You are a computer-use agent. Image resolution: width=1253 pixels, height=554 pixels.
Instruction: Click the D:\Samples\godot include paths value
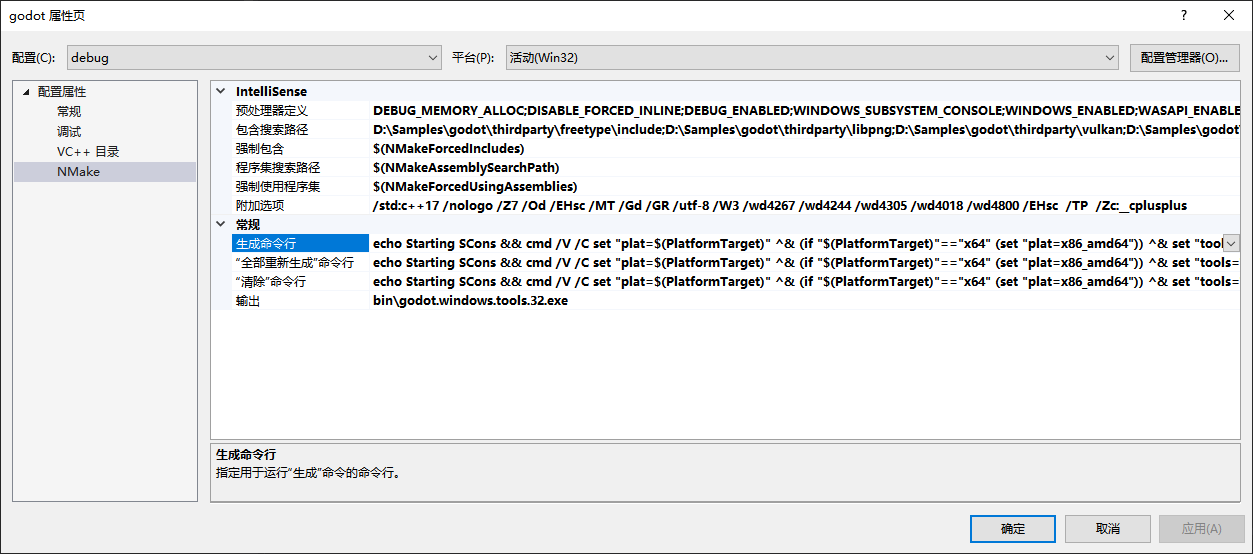pyautogui.click(x=806, y=129)
